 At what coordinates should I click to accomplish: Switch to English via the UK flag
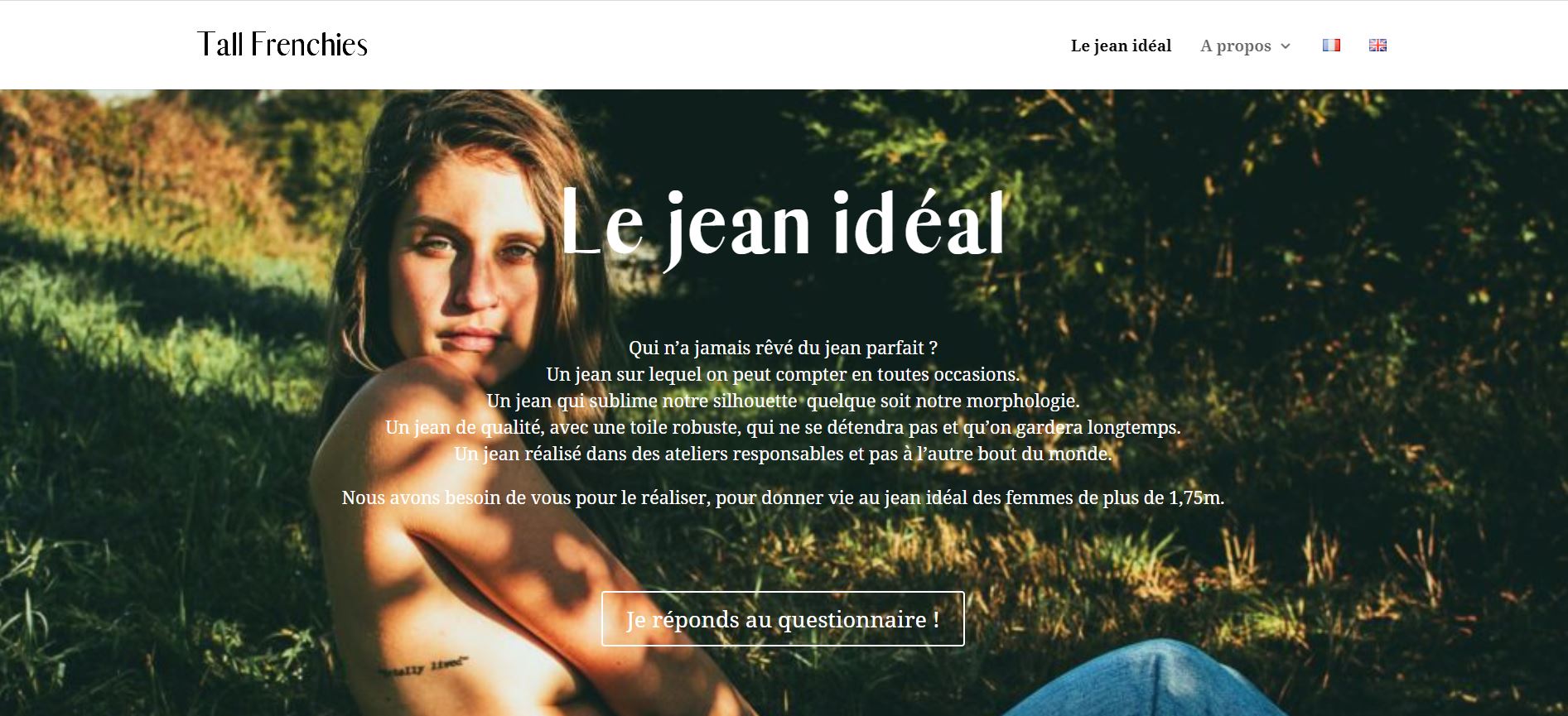coord(1377,46)
